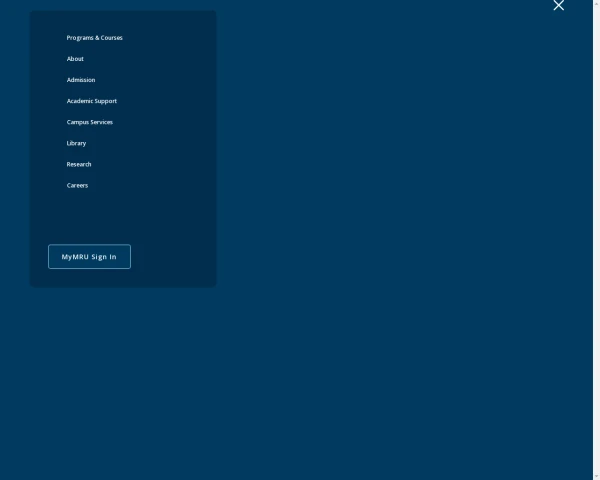View programs and courses offered
This screenshot has height=480, width=600.
pyautogui.click(x=94, y=38)
